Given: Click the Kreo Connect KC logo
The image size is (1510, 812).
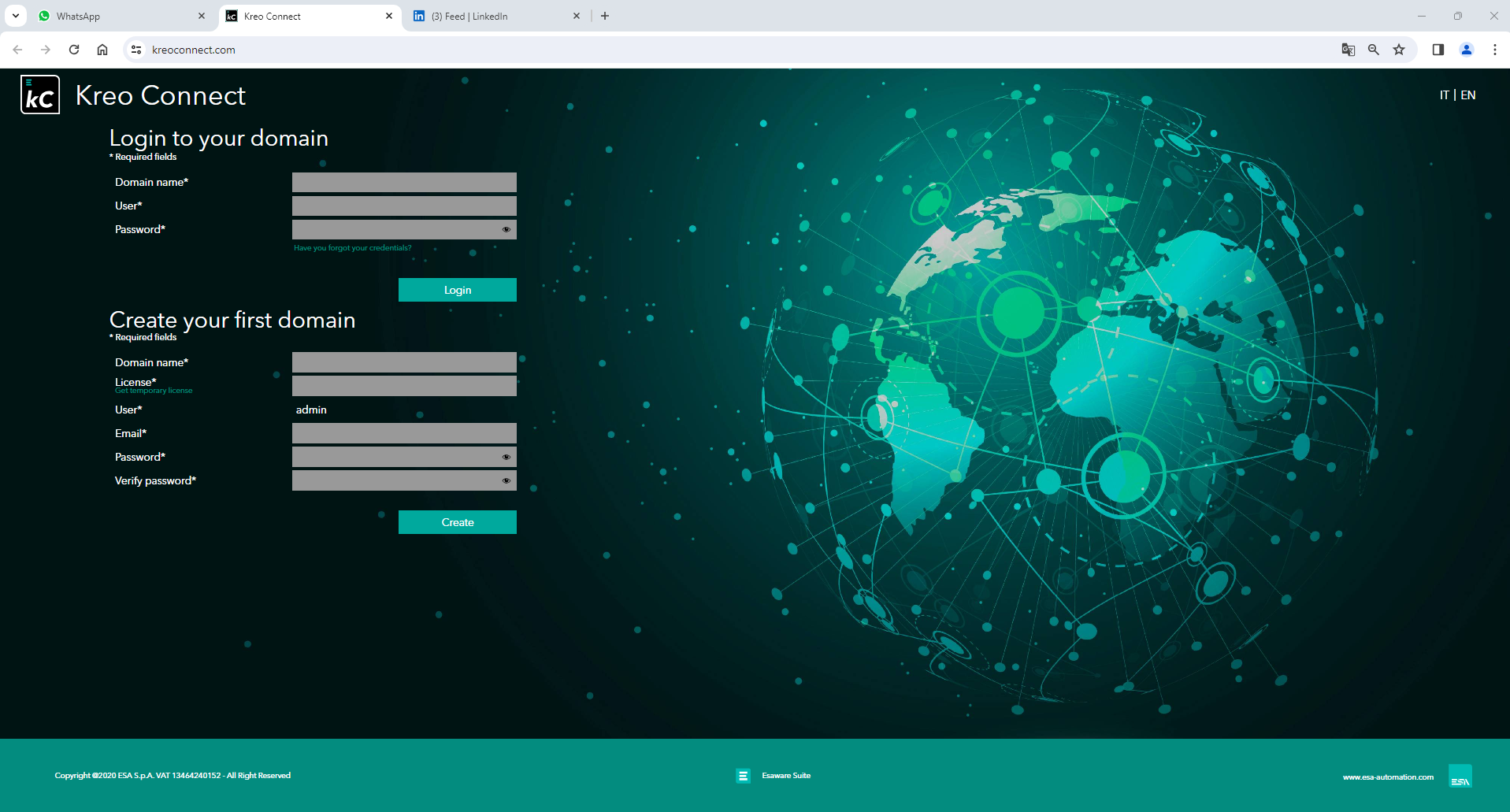Looking at the screenshot, I should pyautogui.click(x=40, y=95).
